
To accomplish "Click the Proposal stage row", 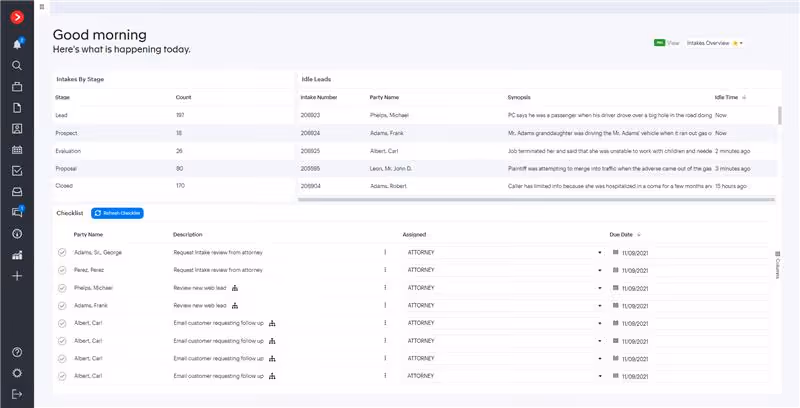I will point(173,168).
